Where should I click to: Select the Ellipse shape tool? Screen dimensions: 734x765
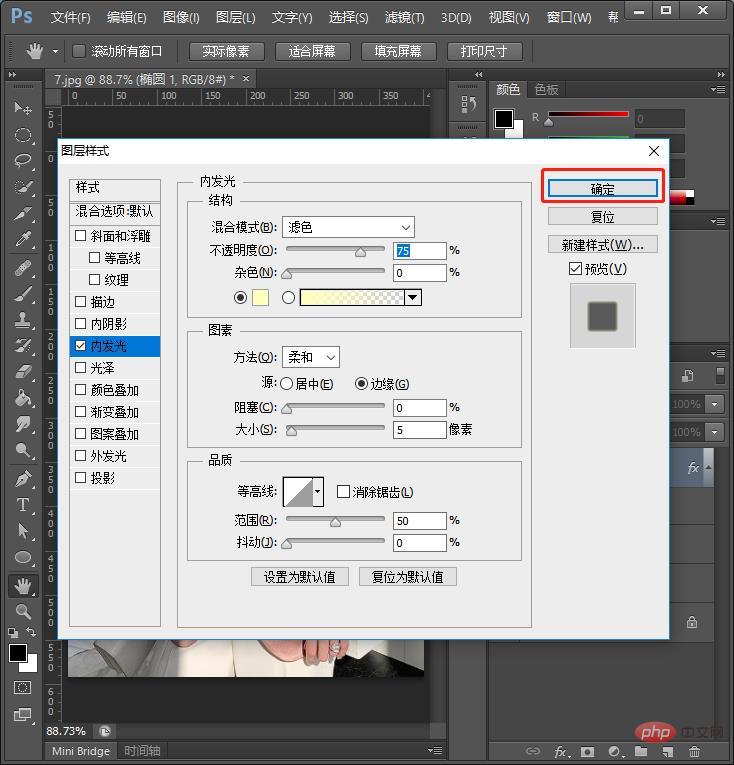22,557
